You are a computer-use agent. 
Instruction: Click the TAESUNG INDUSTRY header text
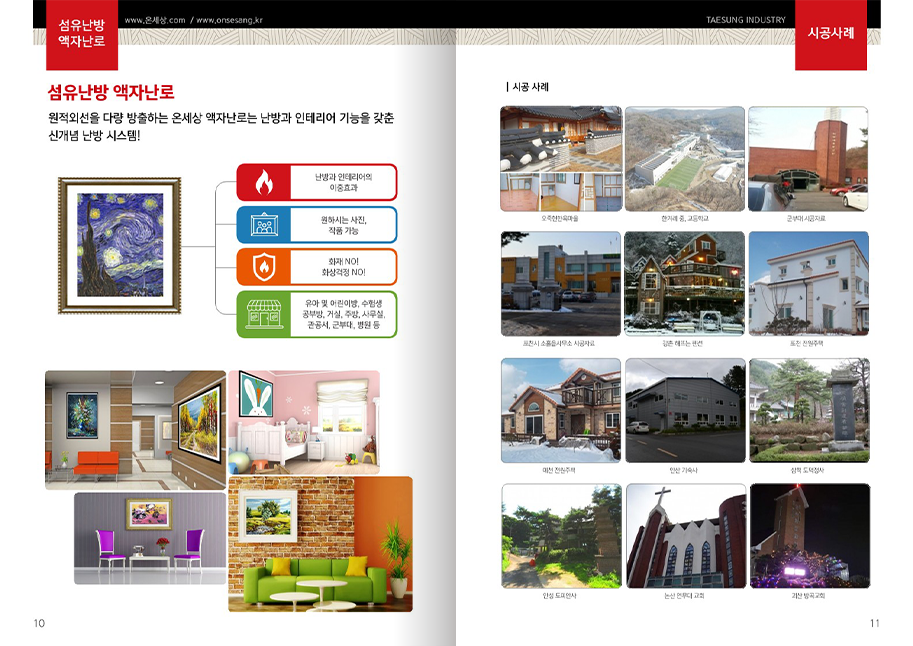[x=746, y=20]
